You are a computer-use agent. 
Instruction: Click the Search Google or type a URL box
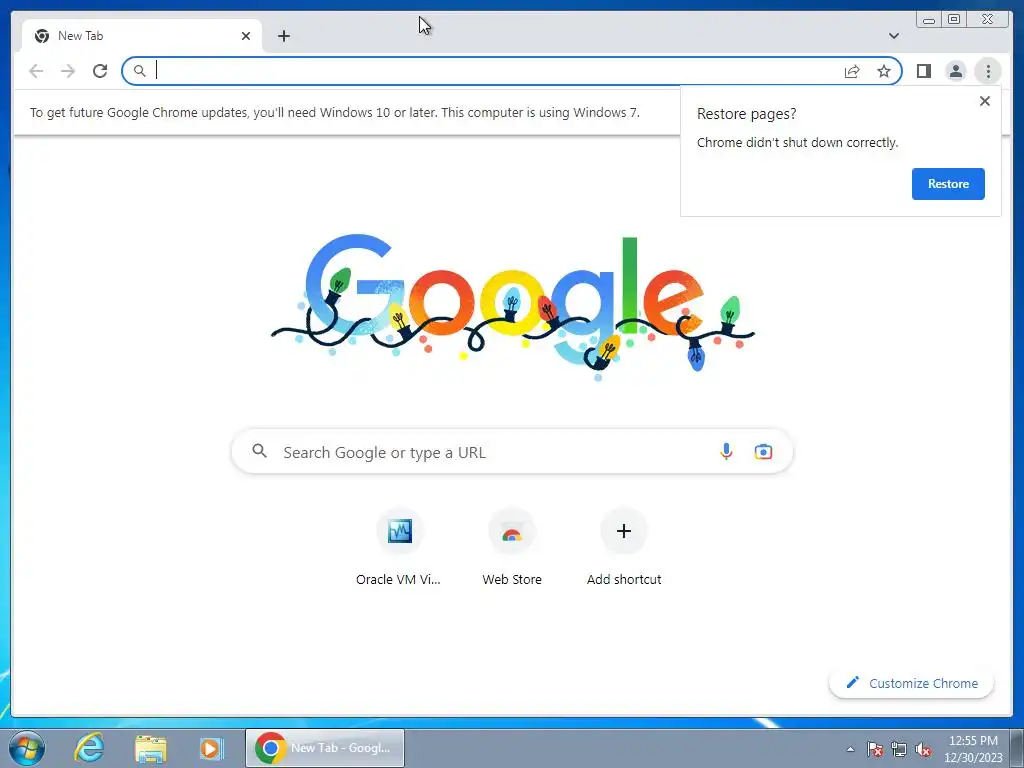(x=512, y=452)
